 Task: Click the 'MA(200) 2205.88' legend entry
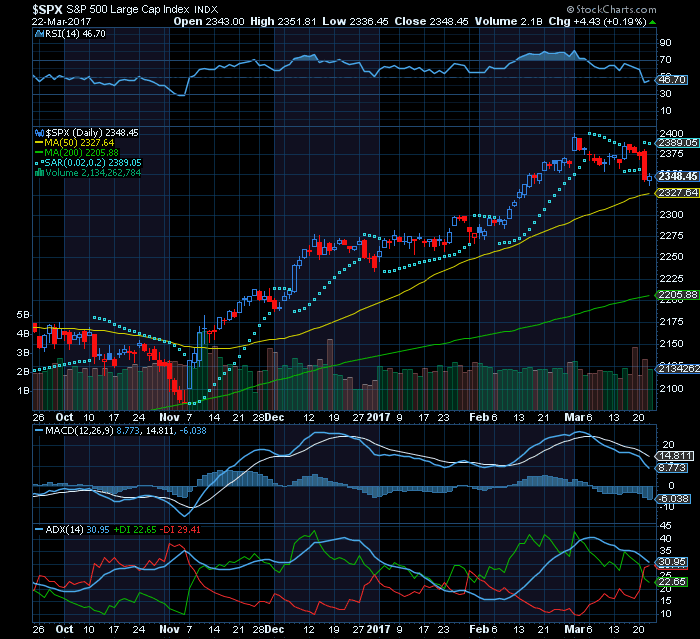pyautogui.click(x=82, y=153)
